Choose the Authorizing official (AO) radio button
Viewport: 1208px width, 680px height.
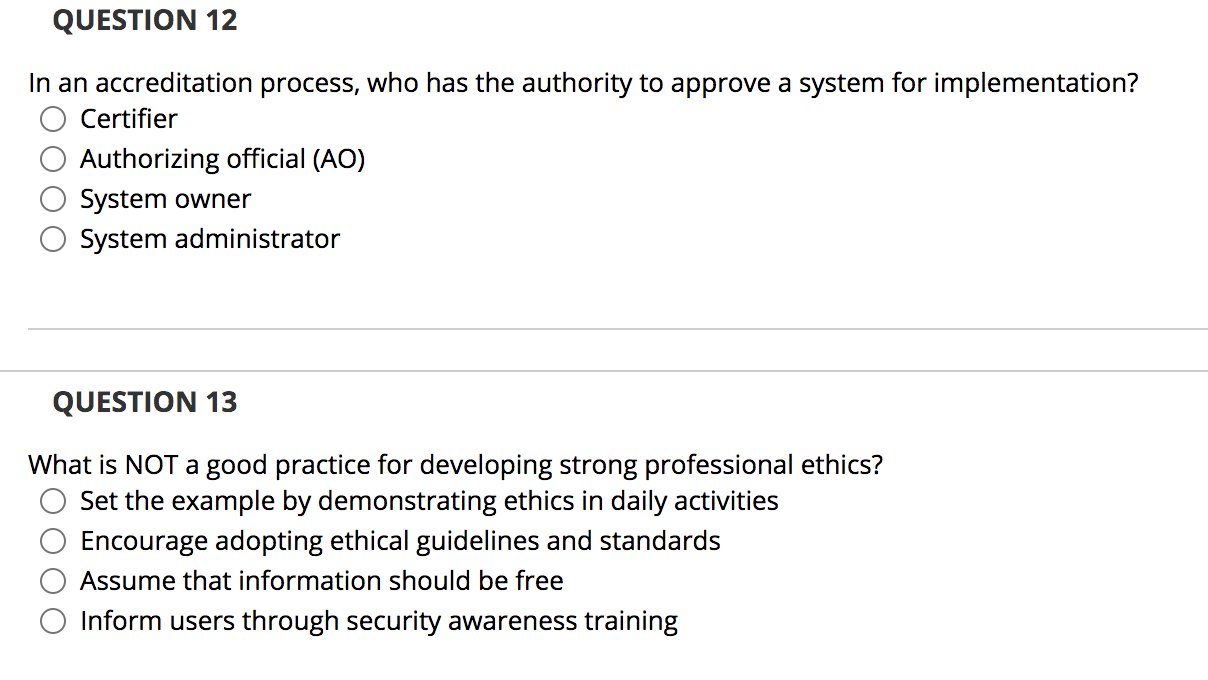pyautogui.click(x=53, y=160)
